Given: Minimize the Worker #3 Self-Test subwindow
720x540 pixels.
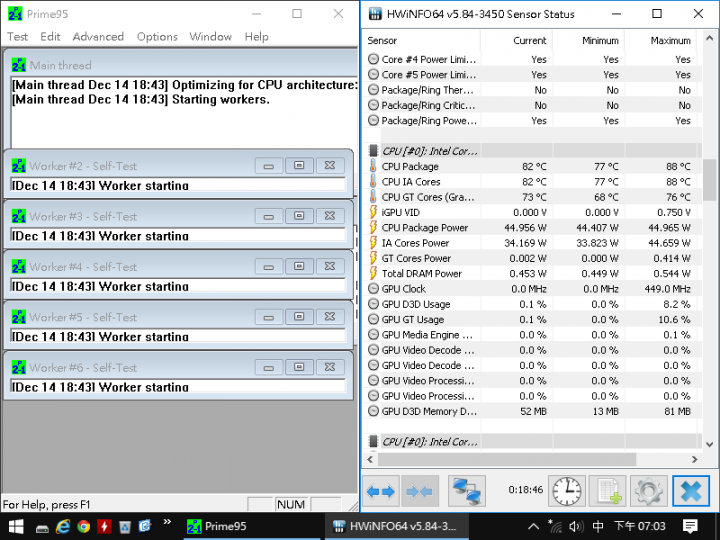Looking at the screenshot, I should click(269, 216).
